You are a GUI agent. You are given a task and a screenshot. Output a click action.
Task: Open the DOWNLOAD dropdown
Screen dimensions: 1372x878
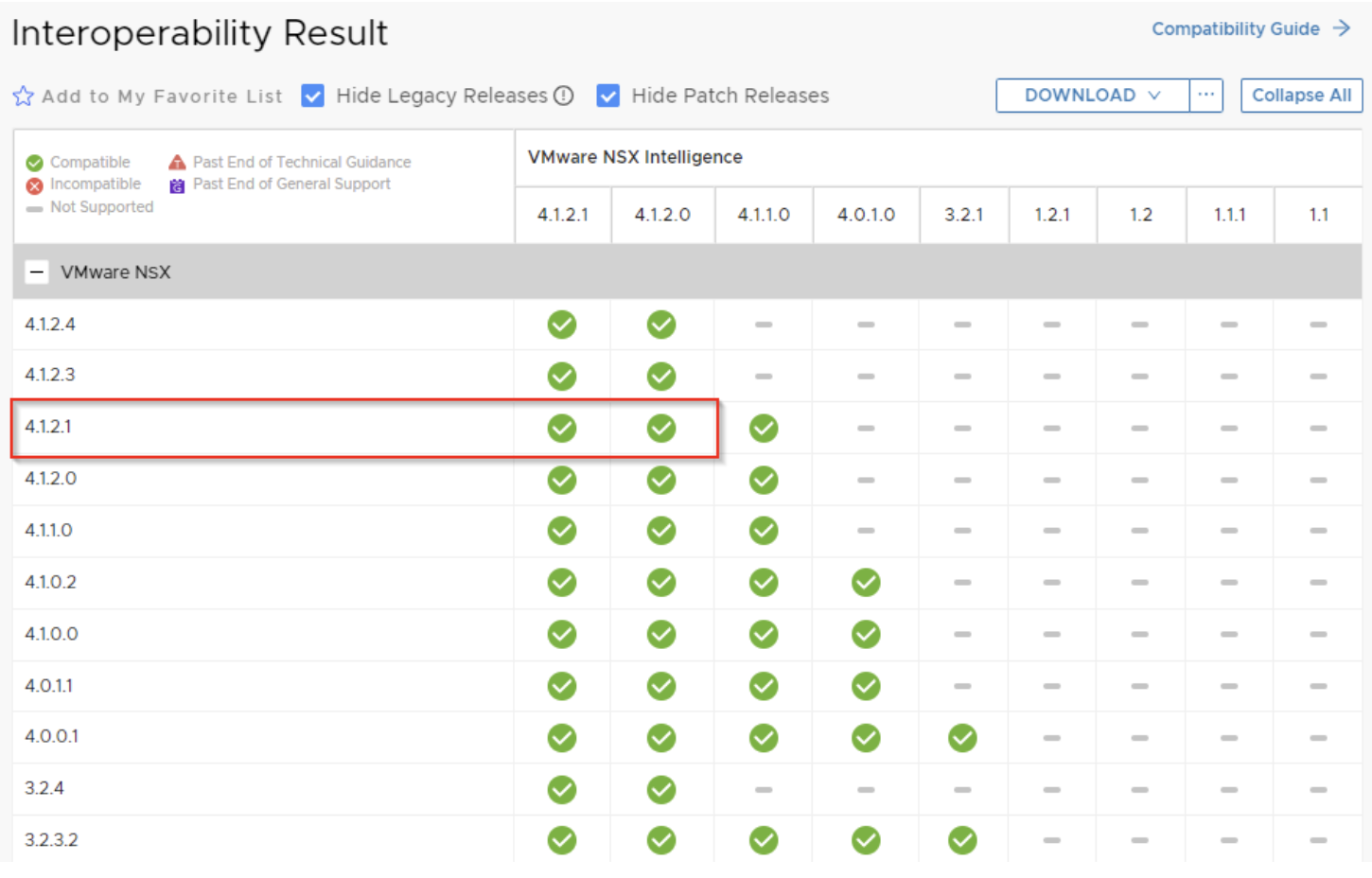pyautogui.click(x=1093, y=96)
